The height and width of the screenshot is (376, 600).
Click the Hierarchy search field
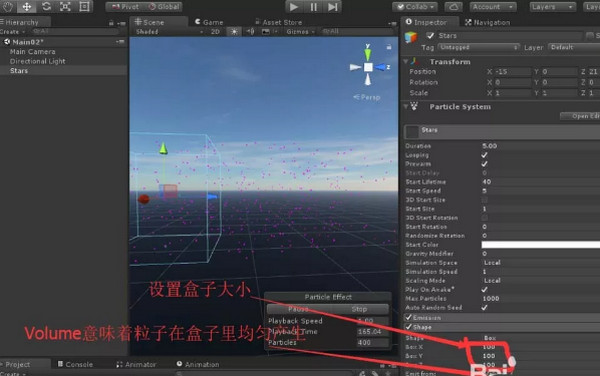click(77, 31)
